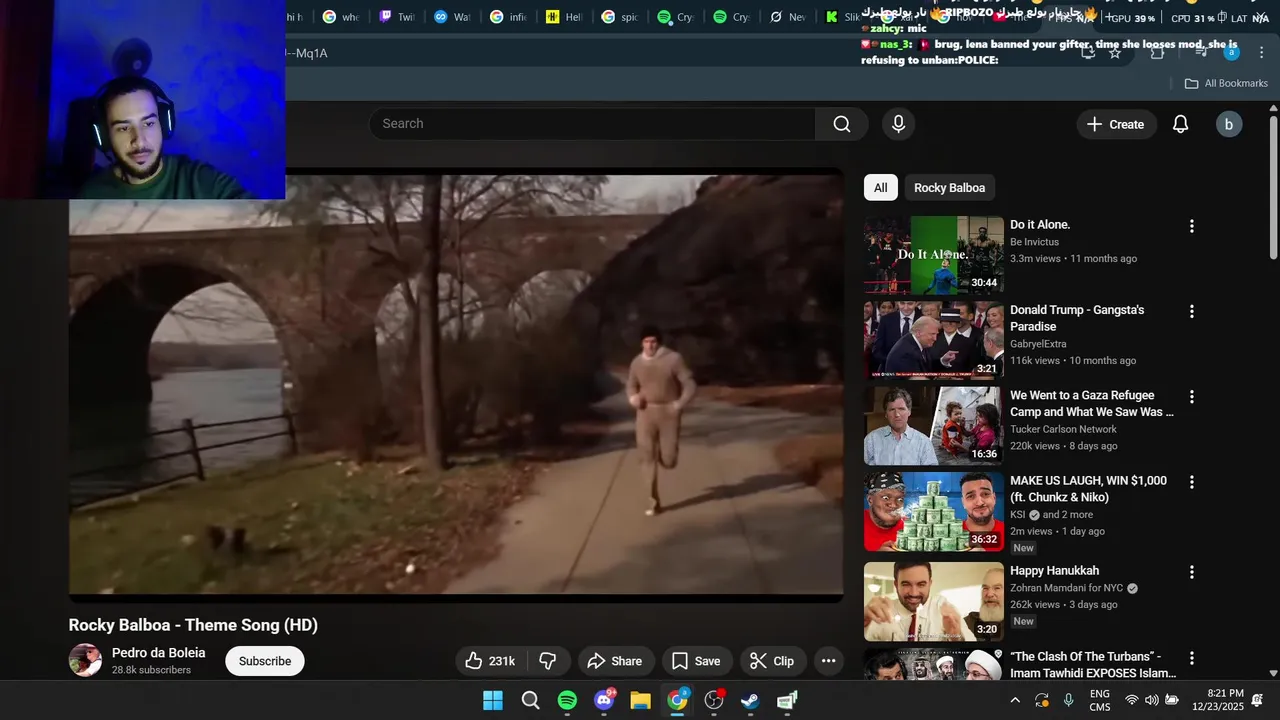This screenshot has height=720, width=1280.
Task: Open the Chrome three-dot menu
Action: point(1261,52)
